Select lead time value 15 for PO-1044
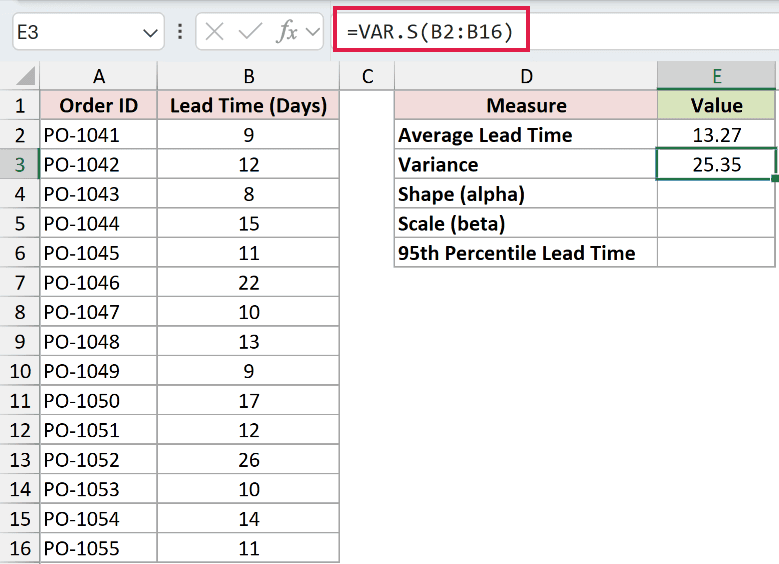The height and width of the screenshot is (564, 779). click(248, 224)
